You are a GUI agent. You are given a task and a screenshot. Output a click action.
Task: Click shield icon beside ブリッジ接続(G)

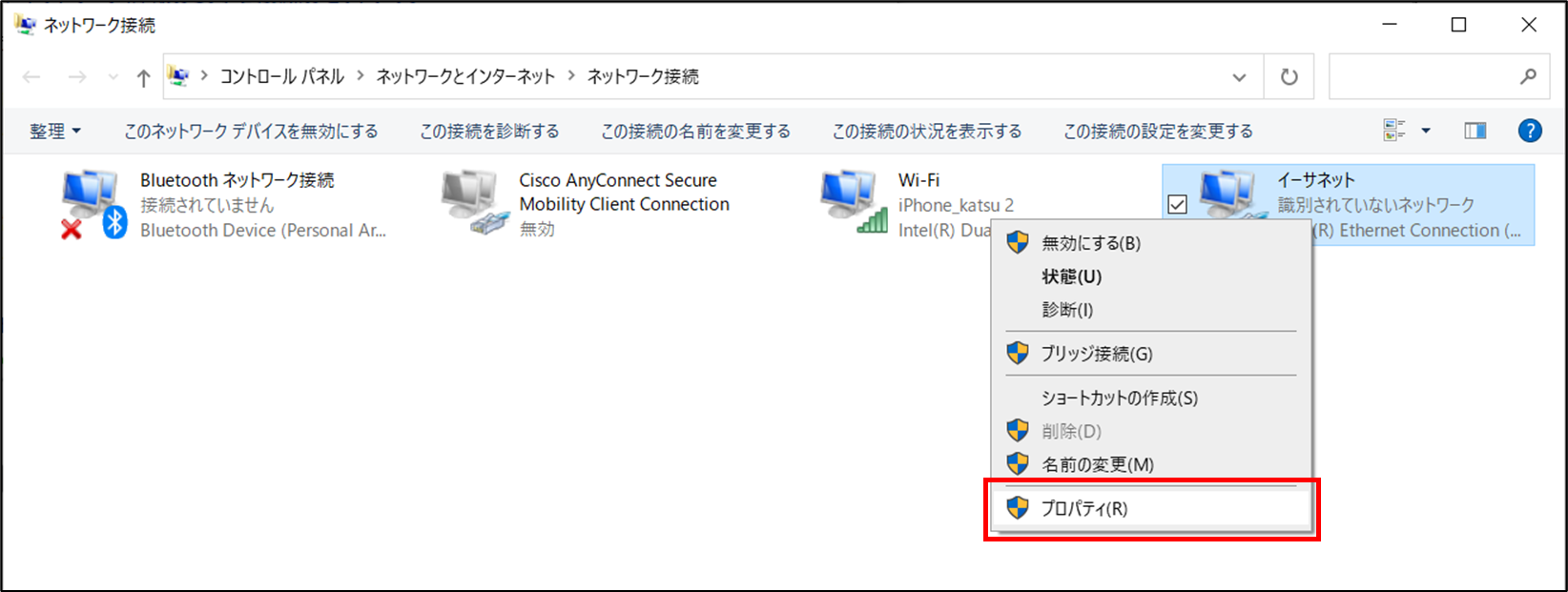pyautogui.click(x=1018, y=353)
